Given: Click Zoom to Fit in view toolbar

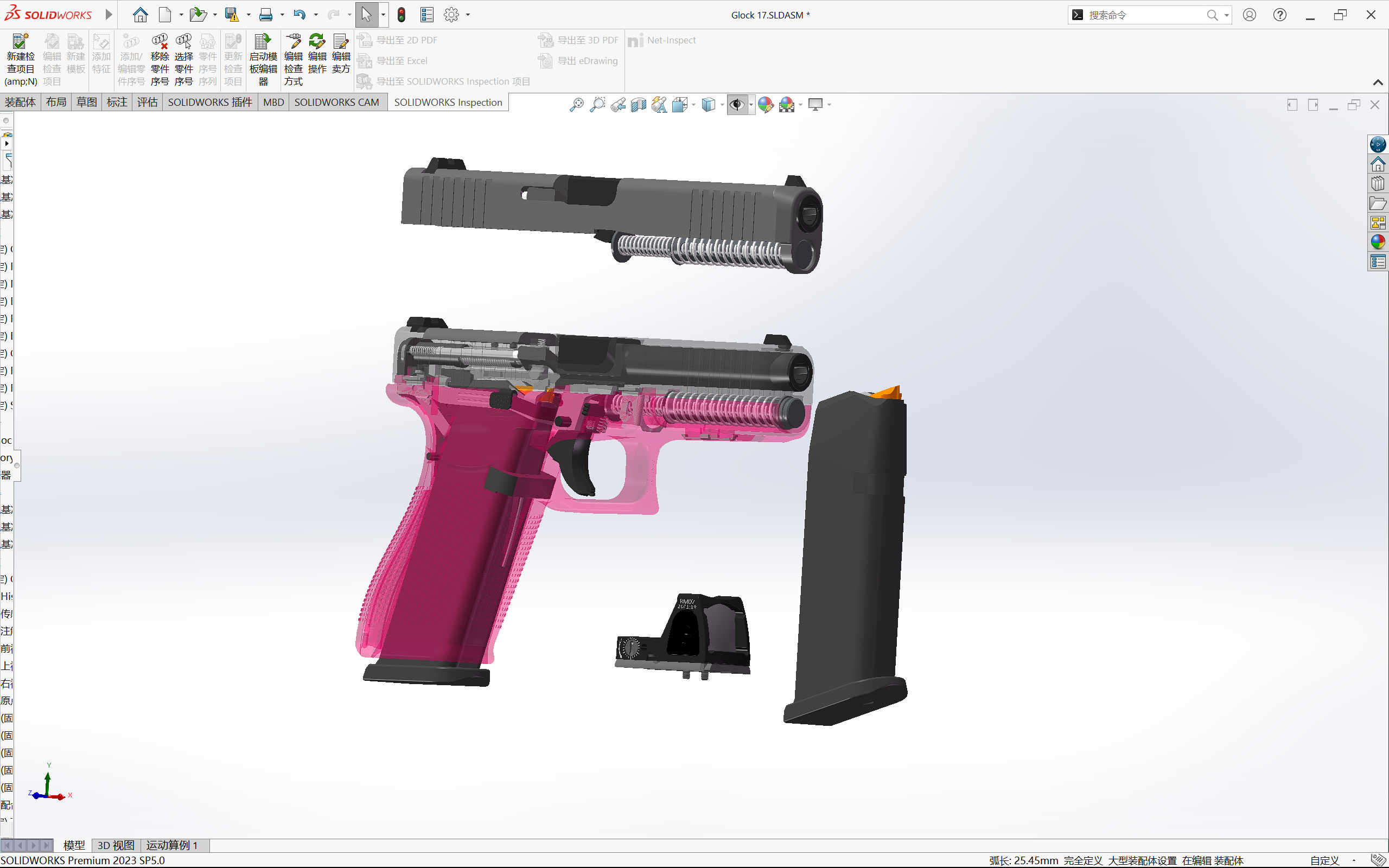Looking at the screenshot, I should 576,105.
